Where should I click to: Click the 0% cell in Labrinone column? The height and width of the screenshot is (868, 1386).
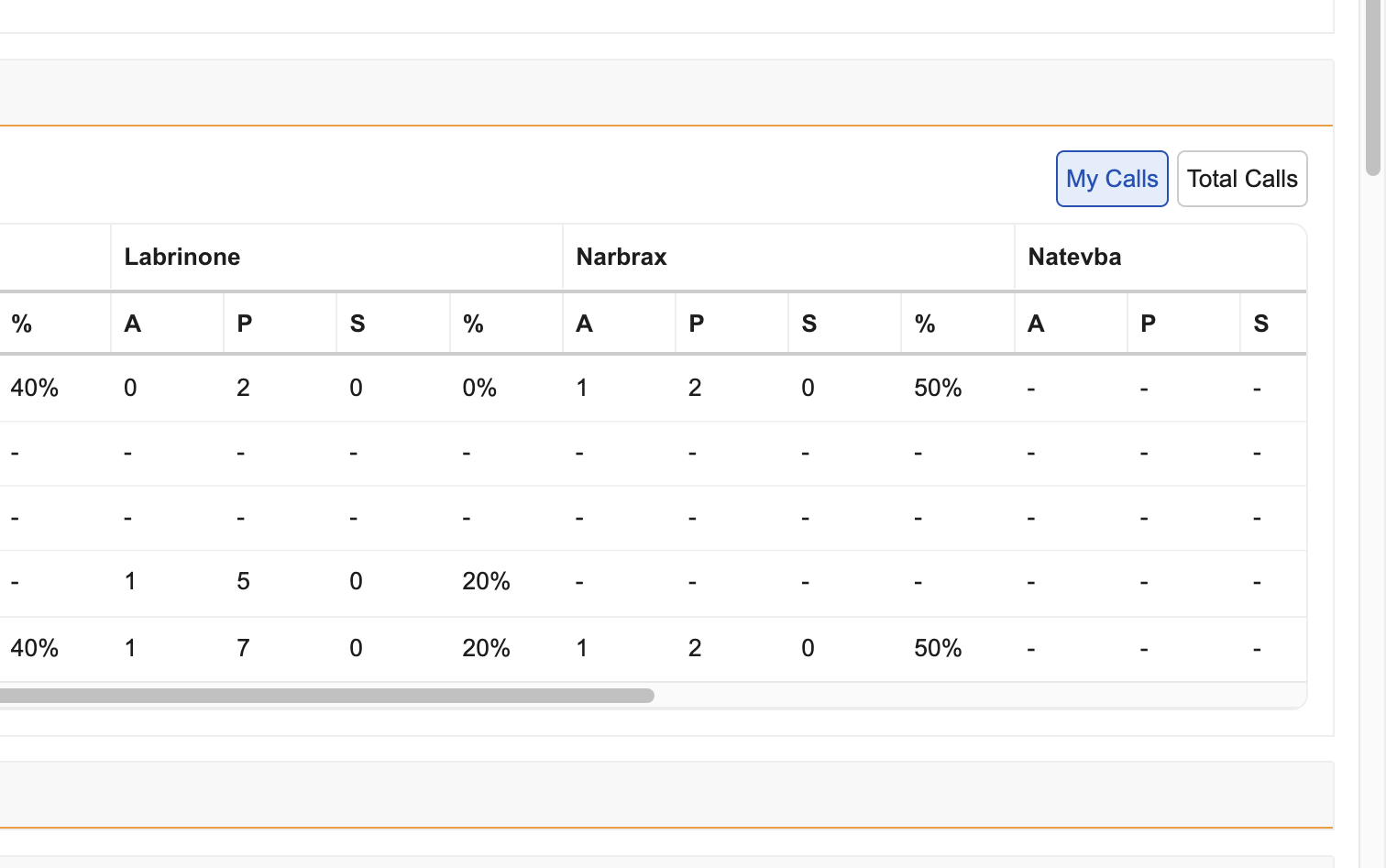[x=479, y=388]
